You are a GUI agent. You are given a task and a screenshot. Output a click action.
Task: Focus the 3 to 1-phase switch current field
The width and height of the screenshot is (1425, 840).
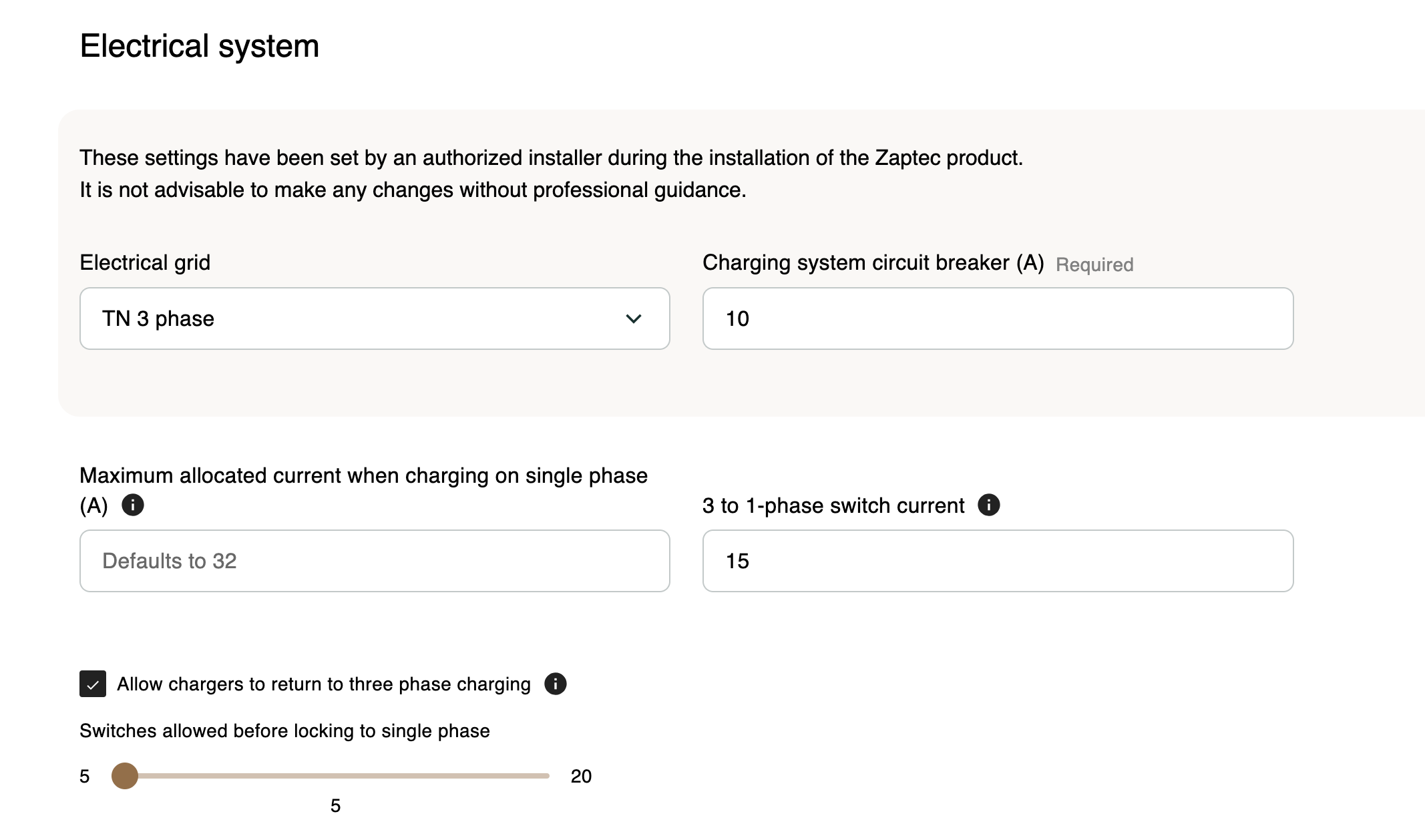click(x=998, y=561)
